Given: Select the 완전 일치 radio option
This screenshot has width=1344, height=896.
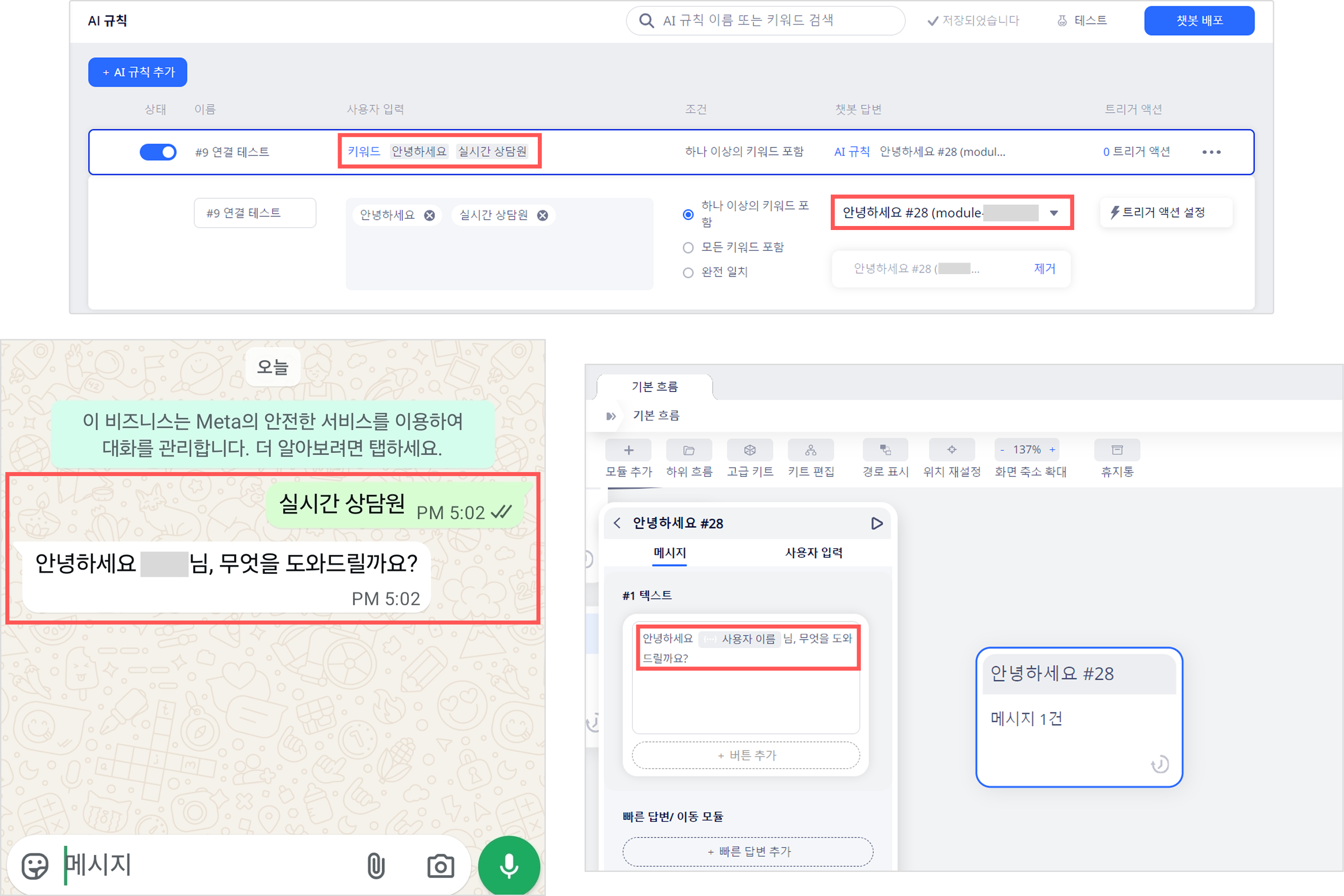Looking at the screenshot, I should [688, 272].
